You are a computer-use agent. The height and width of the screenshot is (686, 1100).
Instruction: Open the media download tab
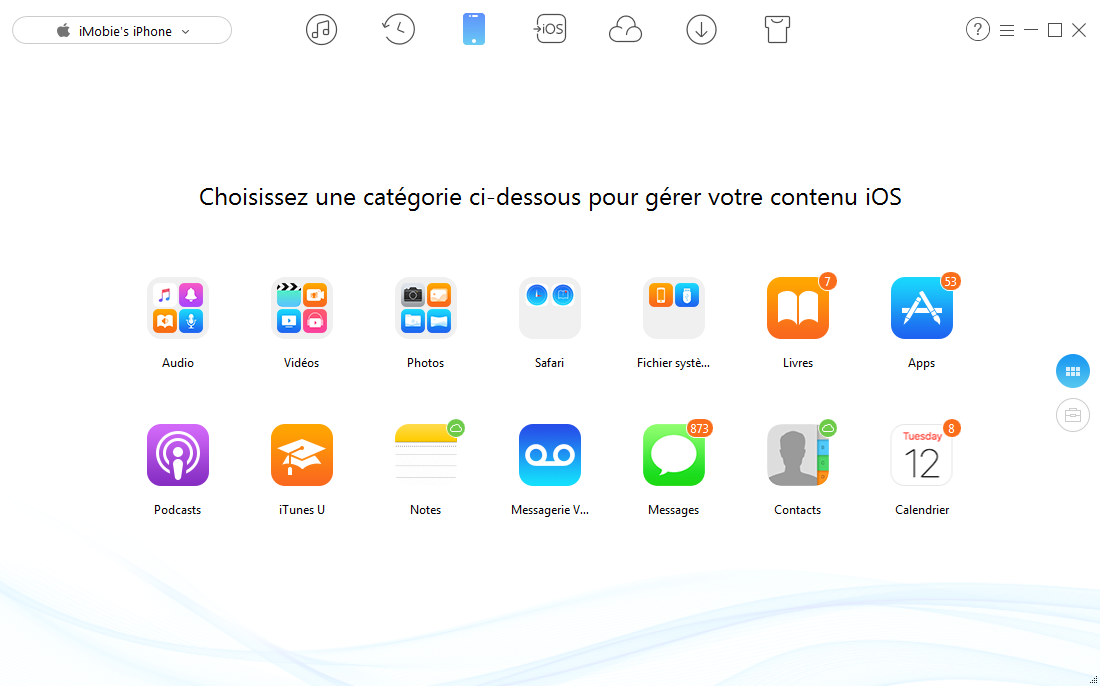pos(702,29)
